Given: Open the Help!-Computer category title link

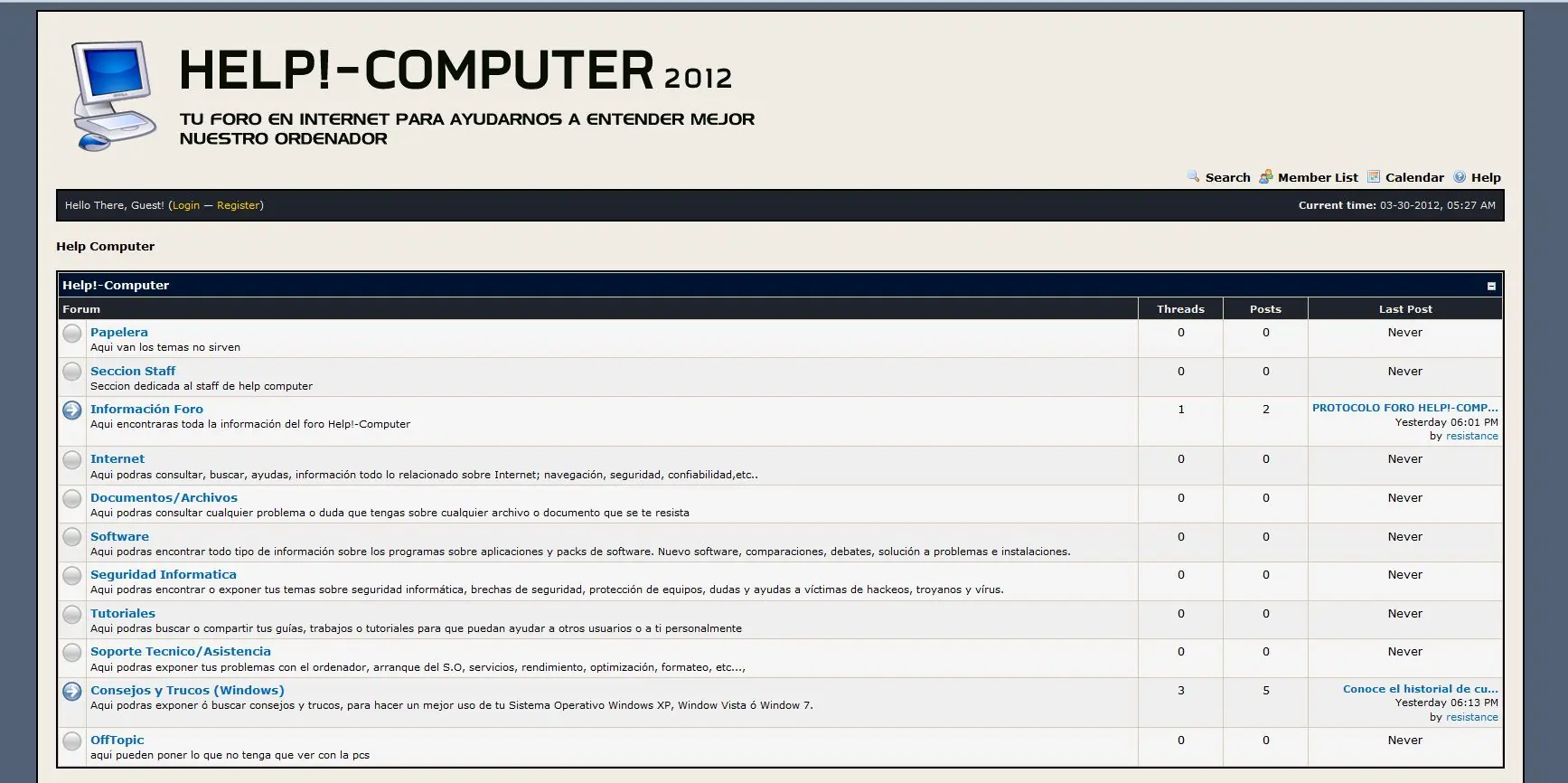Looking at the screenshot, I should 116,285.
